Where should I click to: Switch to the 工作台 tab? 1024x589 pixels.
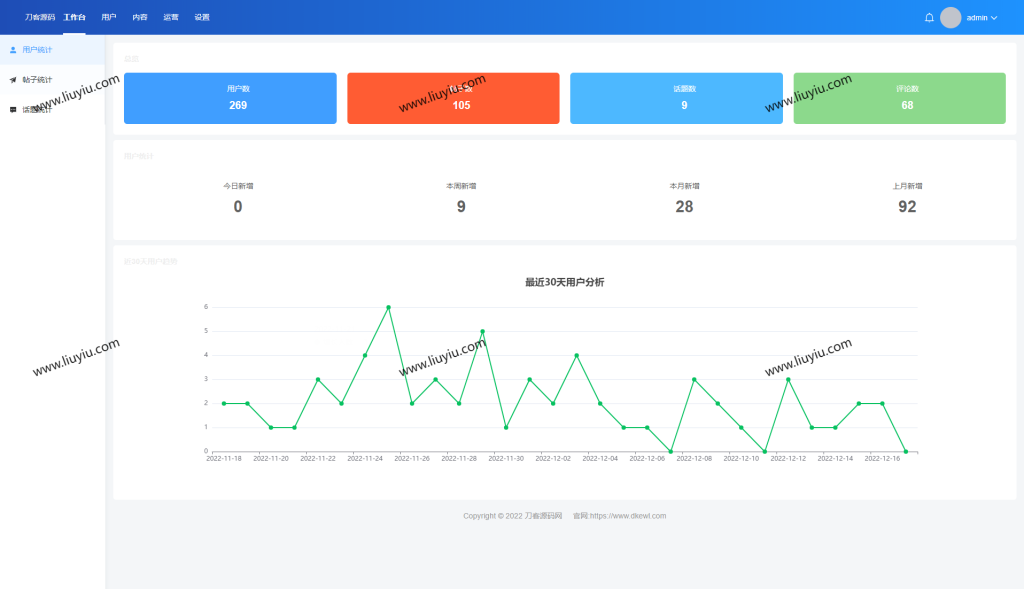[74, 17]
